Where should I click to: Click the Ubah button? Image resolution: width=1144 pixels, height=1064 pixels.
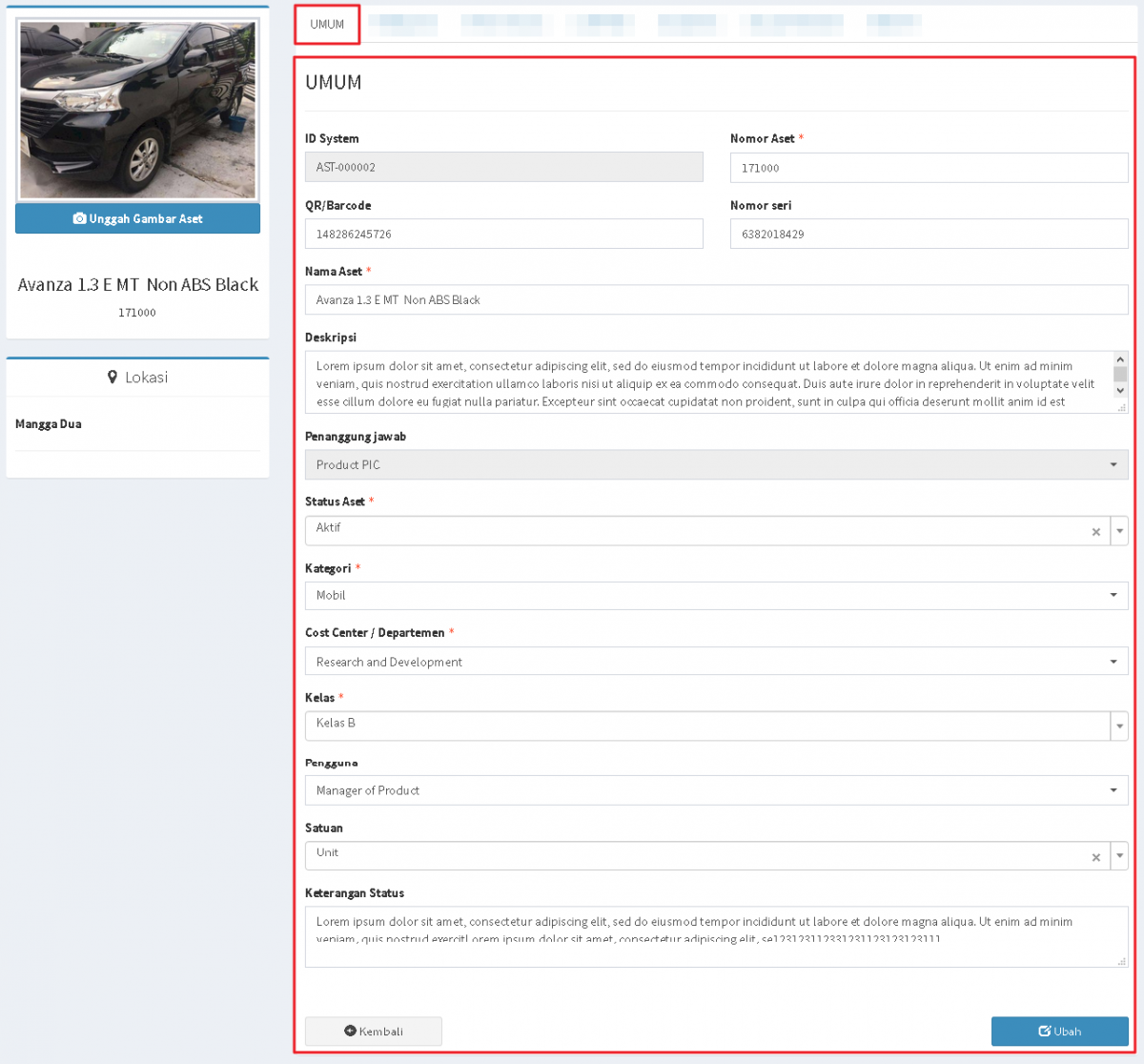pos(1059,1031)
